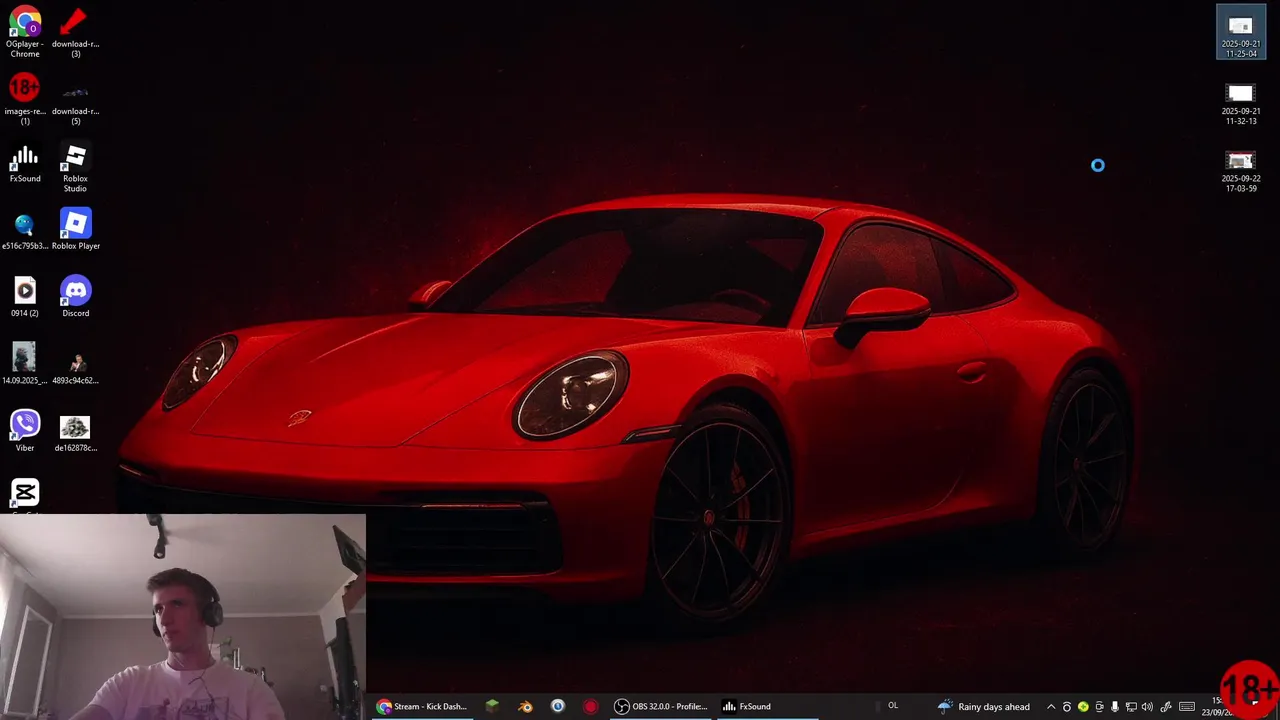Viewport: 1280px width, 720px height.
Task: Open the network status tray icon
Action: pyautogui.click(x=1131, y=707)
